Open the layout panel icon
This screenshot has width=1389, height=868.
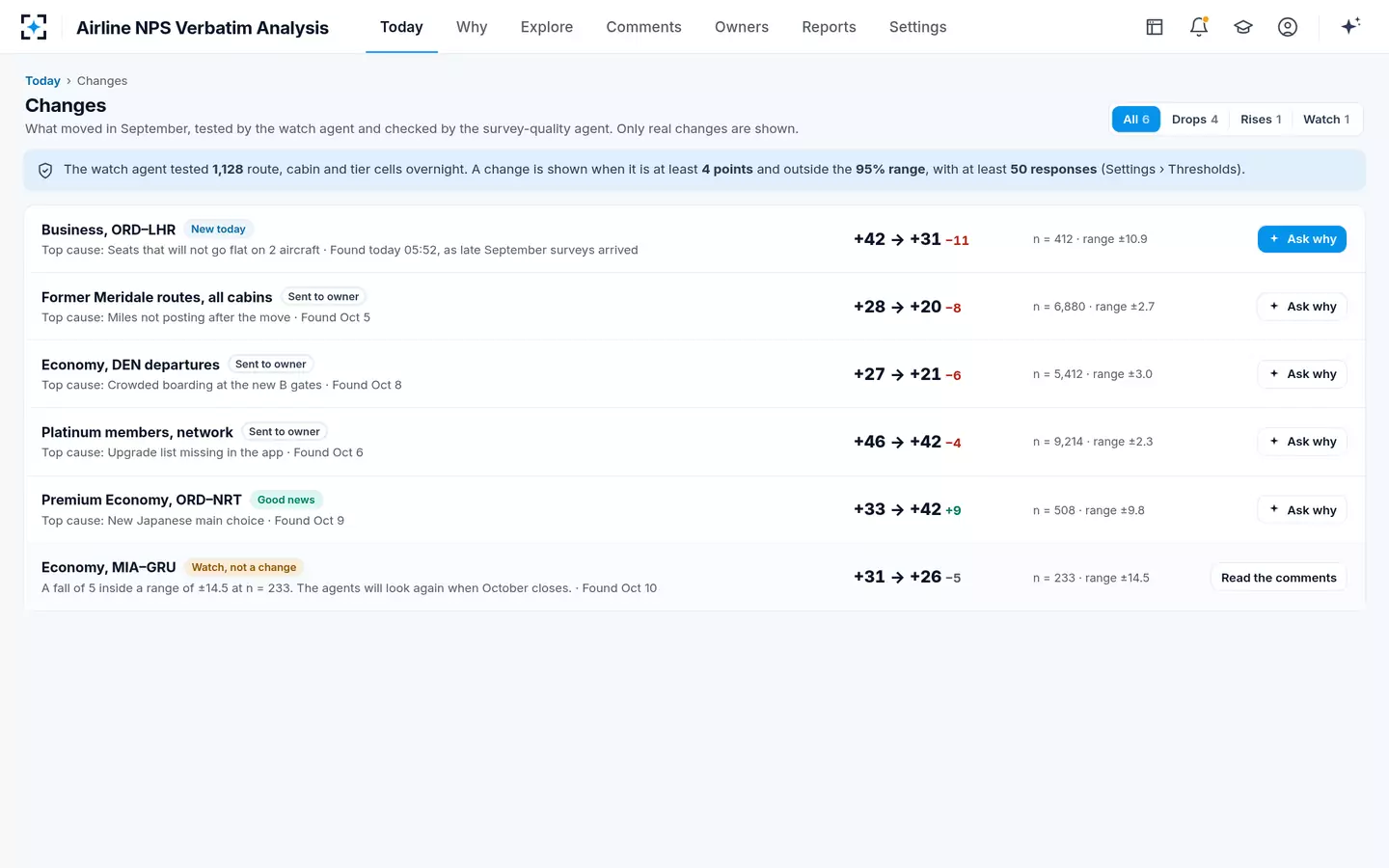[x=1155, y=27]
